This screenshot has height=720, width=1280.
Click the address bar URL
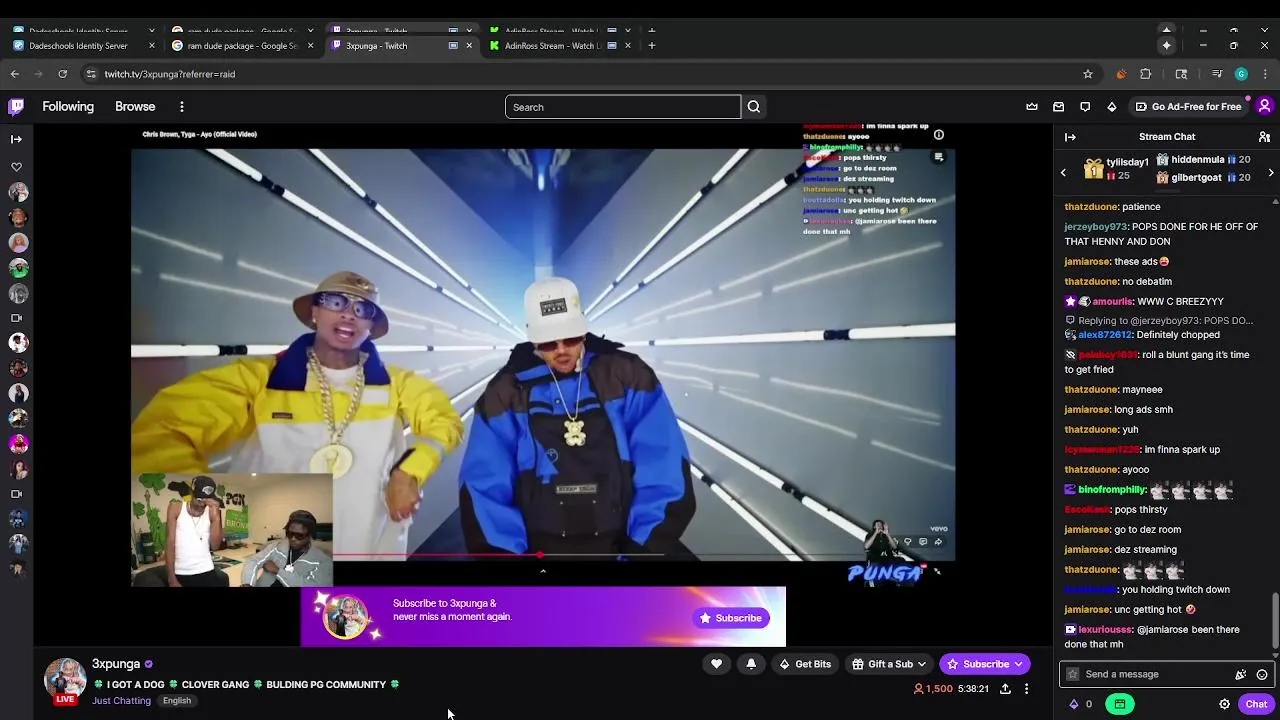170,74
